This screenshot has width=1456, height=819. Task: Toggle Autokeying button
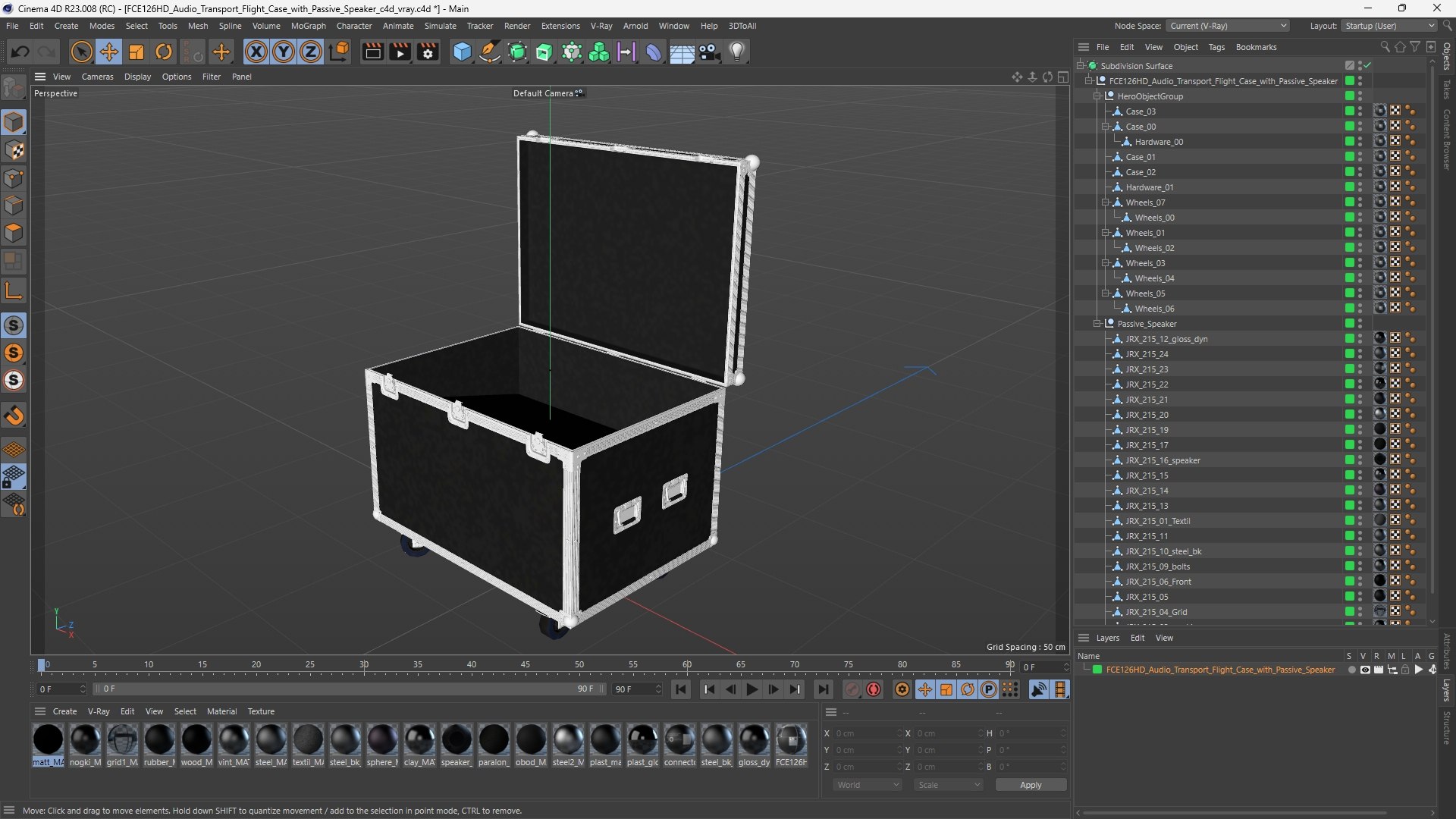(874, 689)
